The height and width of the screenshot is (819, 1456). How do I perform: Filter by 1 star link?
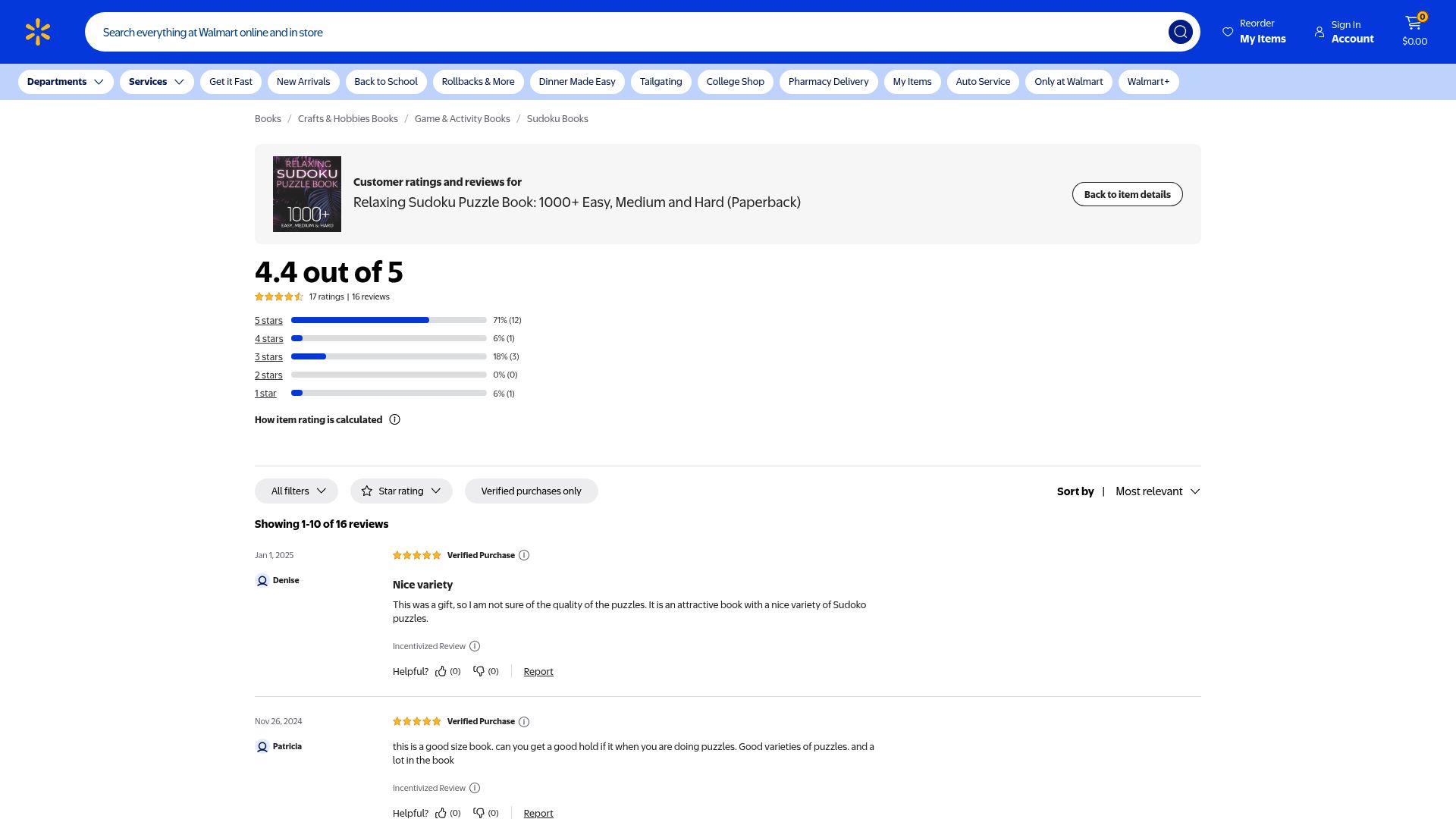click(x=265, y=394)
